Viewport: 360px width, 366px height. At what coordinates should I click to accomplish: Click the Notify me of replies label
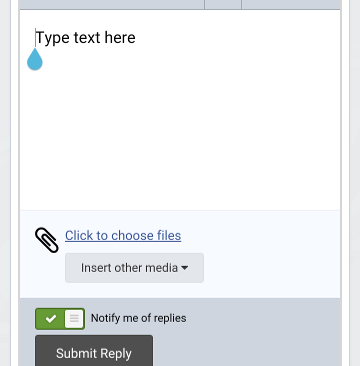[139, 318]
